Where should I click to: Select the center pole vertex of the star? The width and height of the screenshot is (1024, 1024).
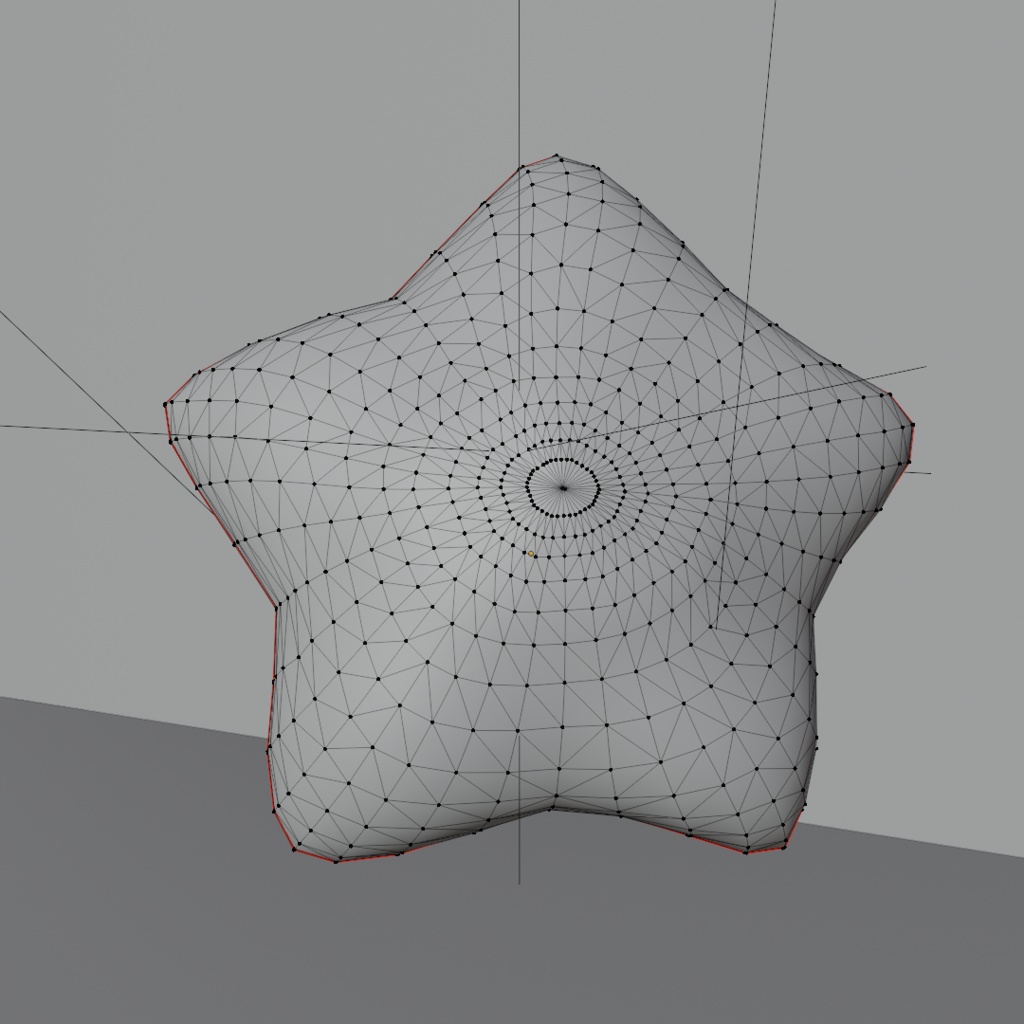point(563,487)
